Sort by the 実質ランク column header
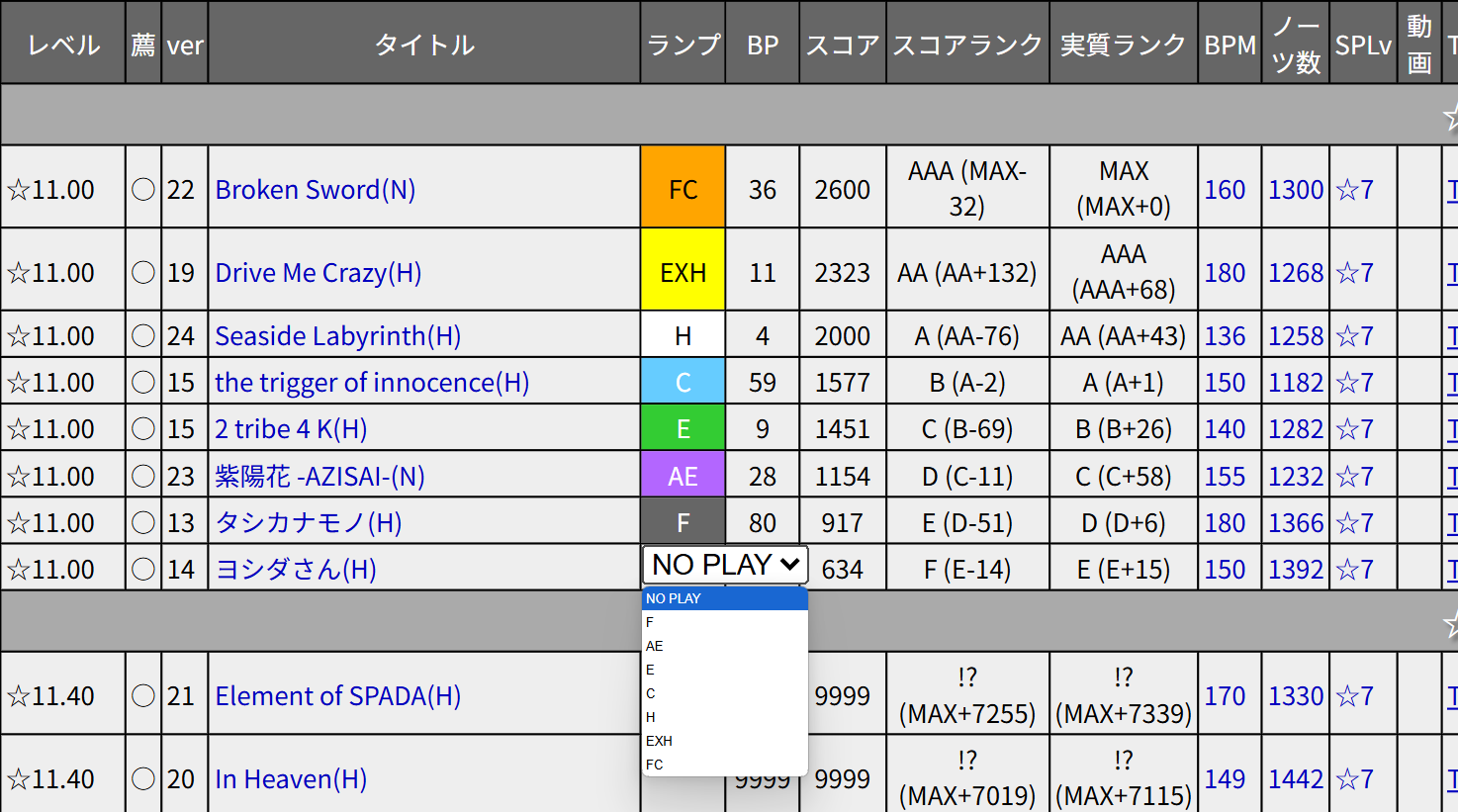 1124,44
